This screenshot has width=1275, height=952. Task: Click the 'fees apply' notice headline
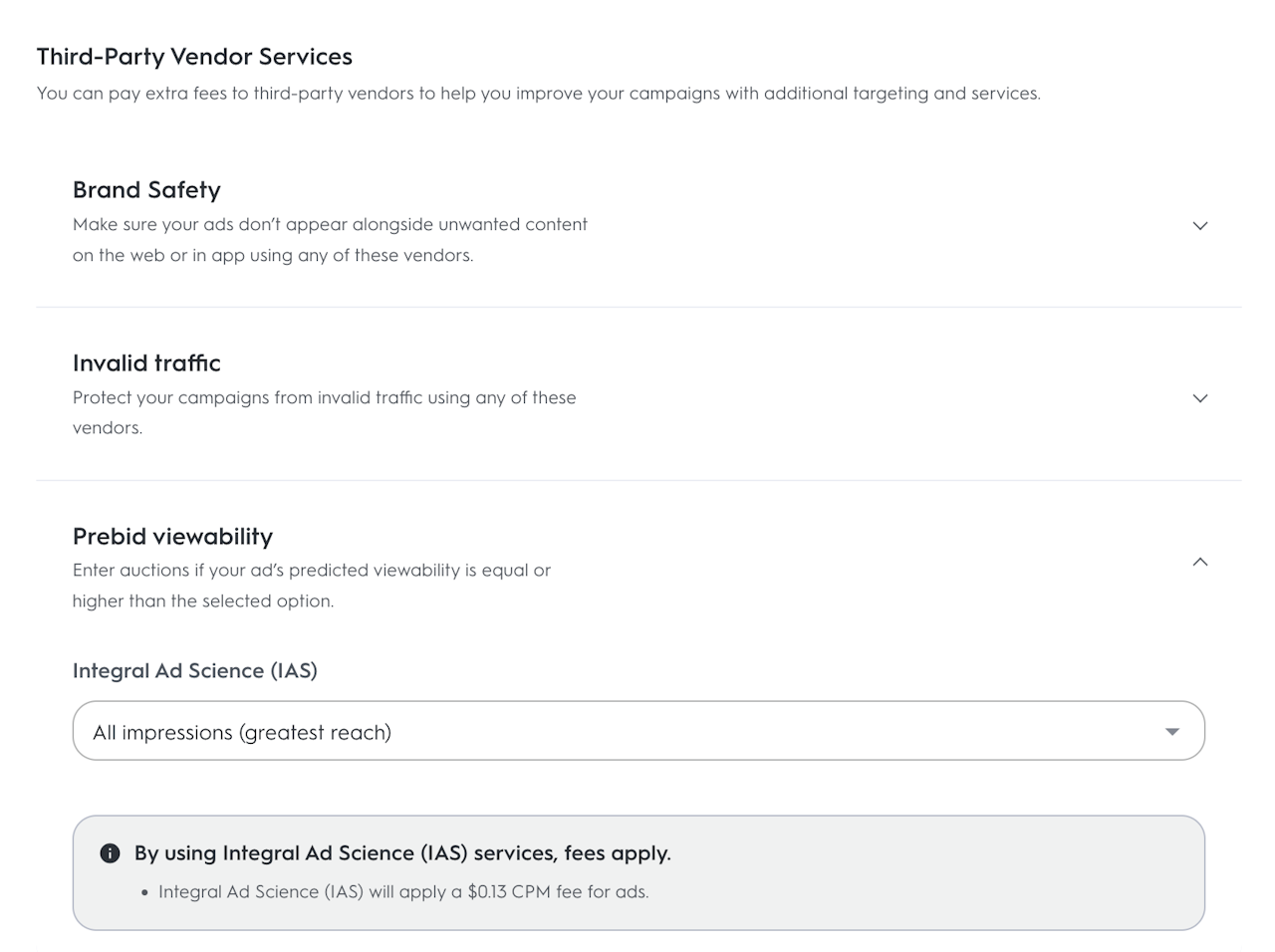[x=402, y=853]
